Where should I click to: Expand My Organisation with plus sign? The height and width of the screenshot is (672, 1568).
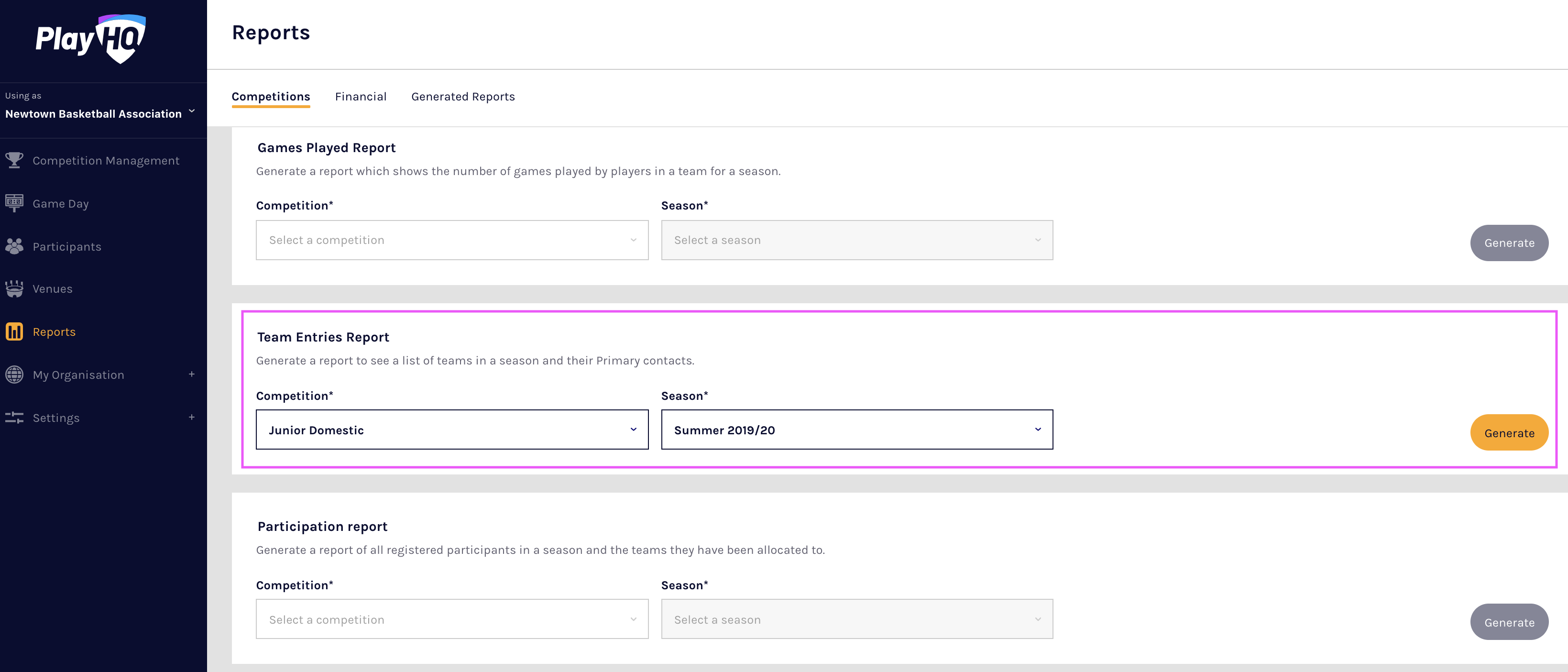point(191,375)
